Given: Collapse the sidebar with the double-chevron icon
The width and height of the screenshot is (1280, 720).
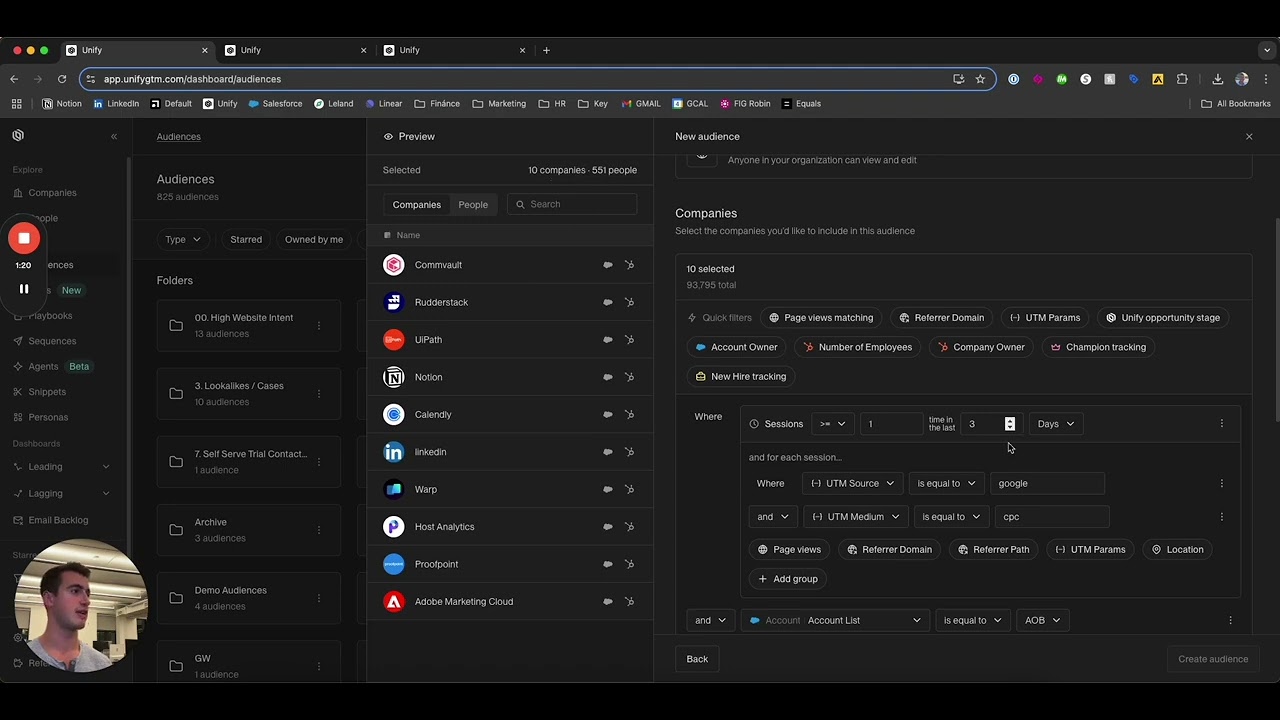Looking at the screenshot, I should pos(114,136).
